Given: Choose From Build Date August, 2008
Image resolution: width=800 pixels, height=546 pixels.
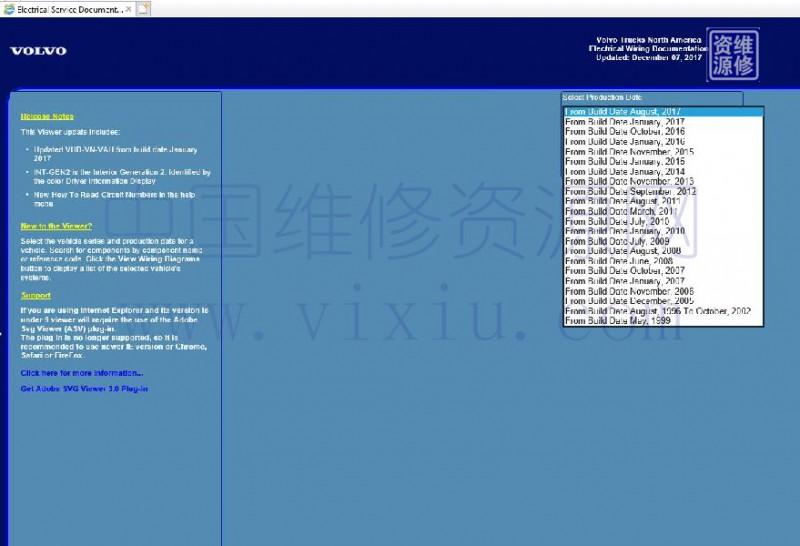Looking at the screenshot, I should click(x=663, y=251).
